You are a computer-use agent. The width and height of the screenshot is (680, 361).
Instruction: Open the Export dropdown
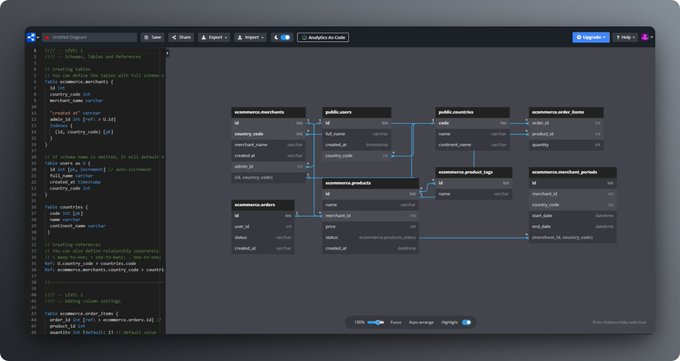pyautogui.click(x=214, y=37)
